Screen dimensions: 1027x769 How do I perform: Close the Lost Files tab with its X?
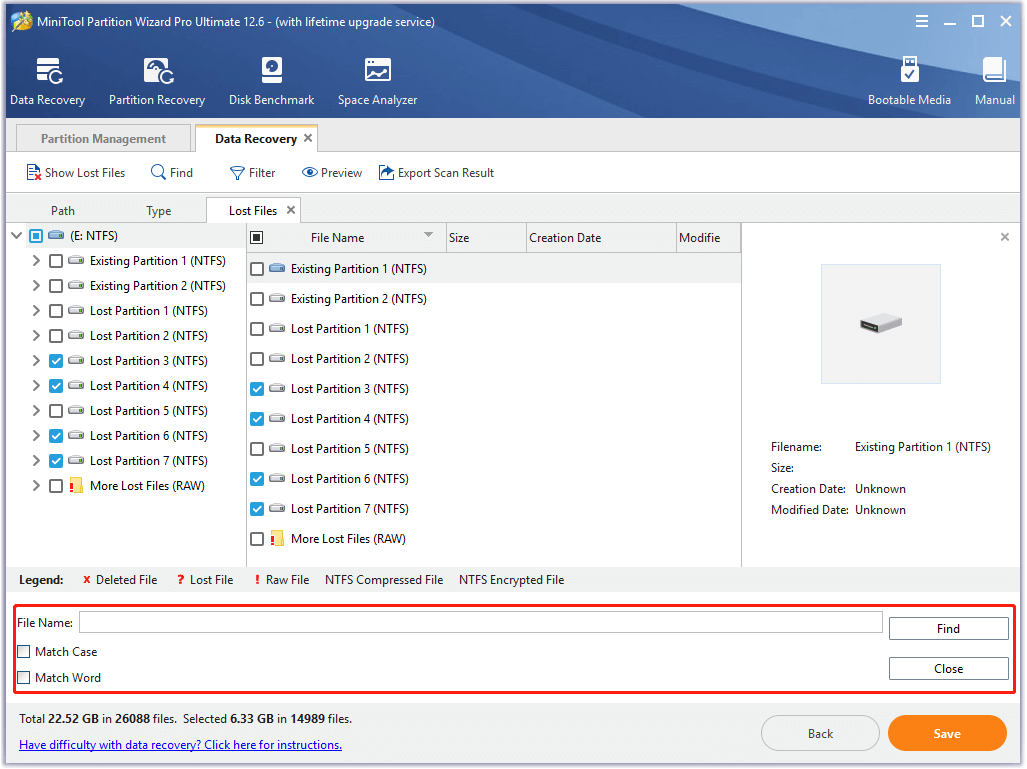[291, 210]
